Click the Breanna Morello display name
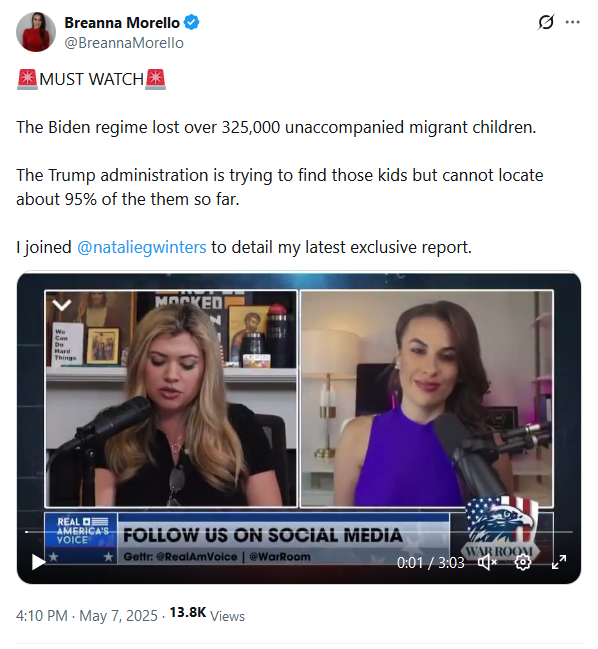 [x=122, y=23]
